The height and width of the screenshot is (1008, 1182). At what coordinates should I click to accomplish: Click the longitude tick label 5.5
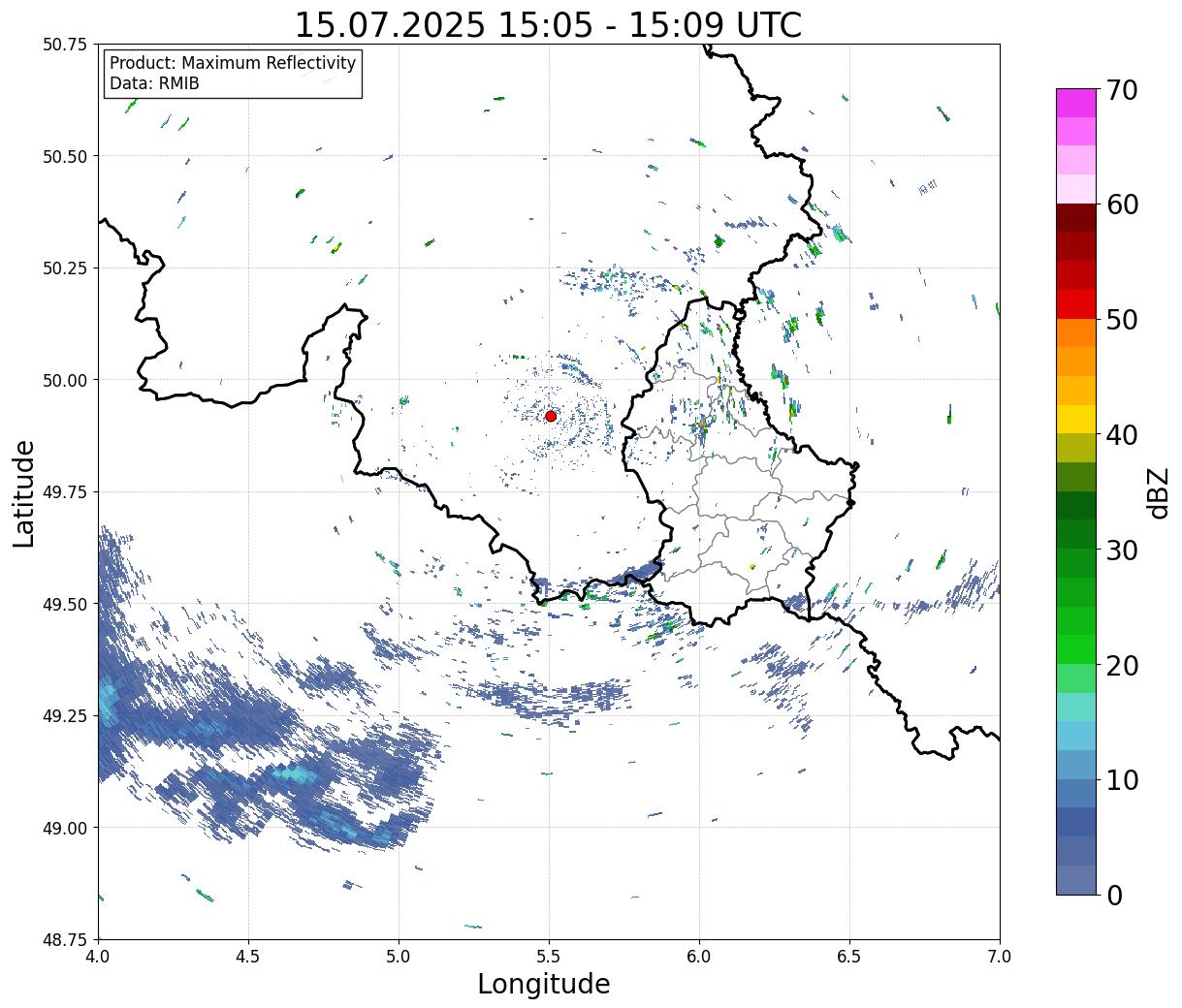click(x=549, y=957)
